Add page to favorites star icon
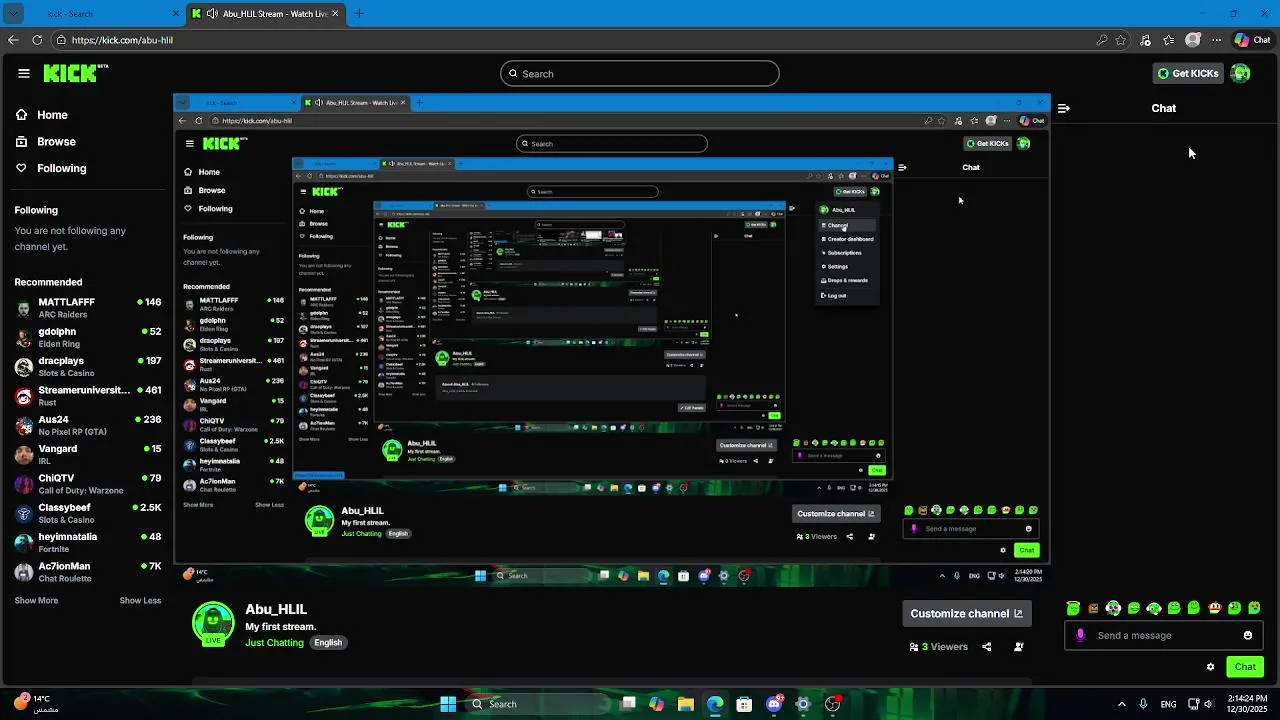The height and width of the screenshot is (720, 1280). point(1121,40)
